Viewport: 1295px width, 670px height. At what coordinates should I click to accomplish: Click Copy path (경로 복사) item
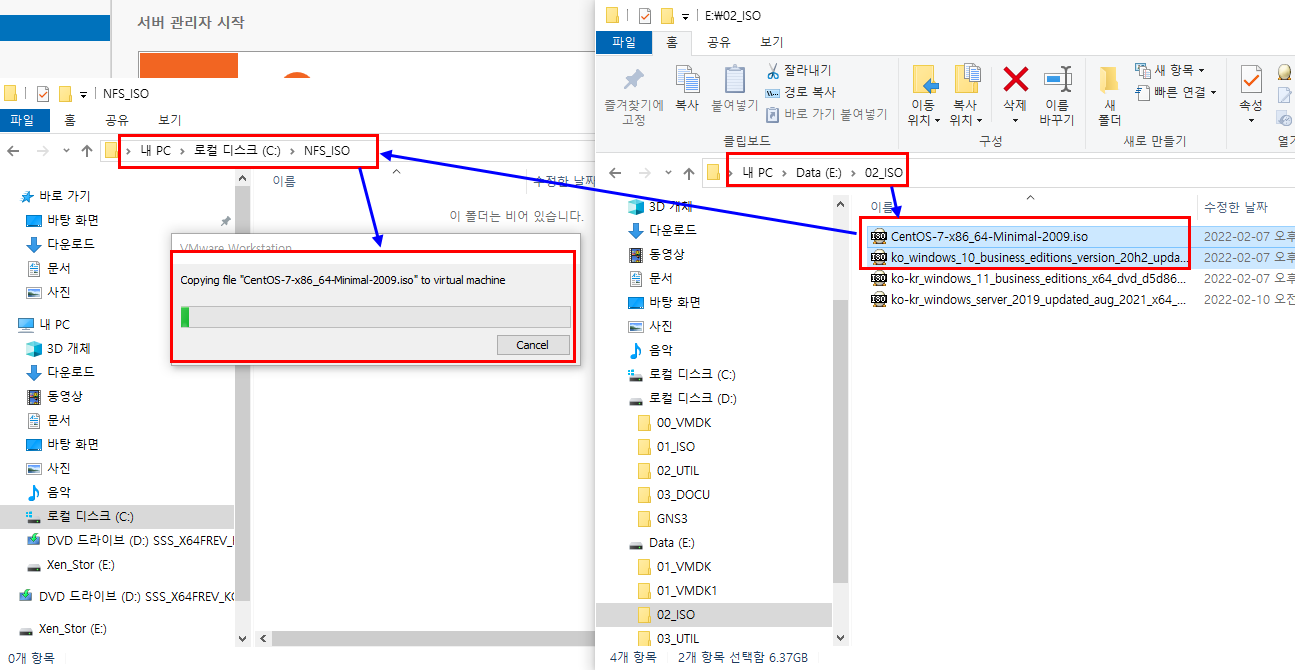click(x=802, y=92)
